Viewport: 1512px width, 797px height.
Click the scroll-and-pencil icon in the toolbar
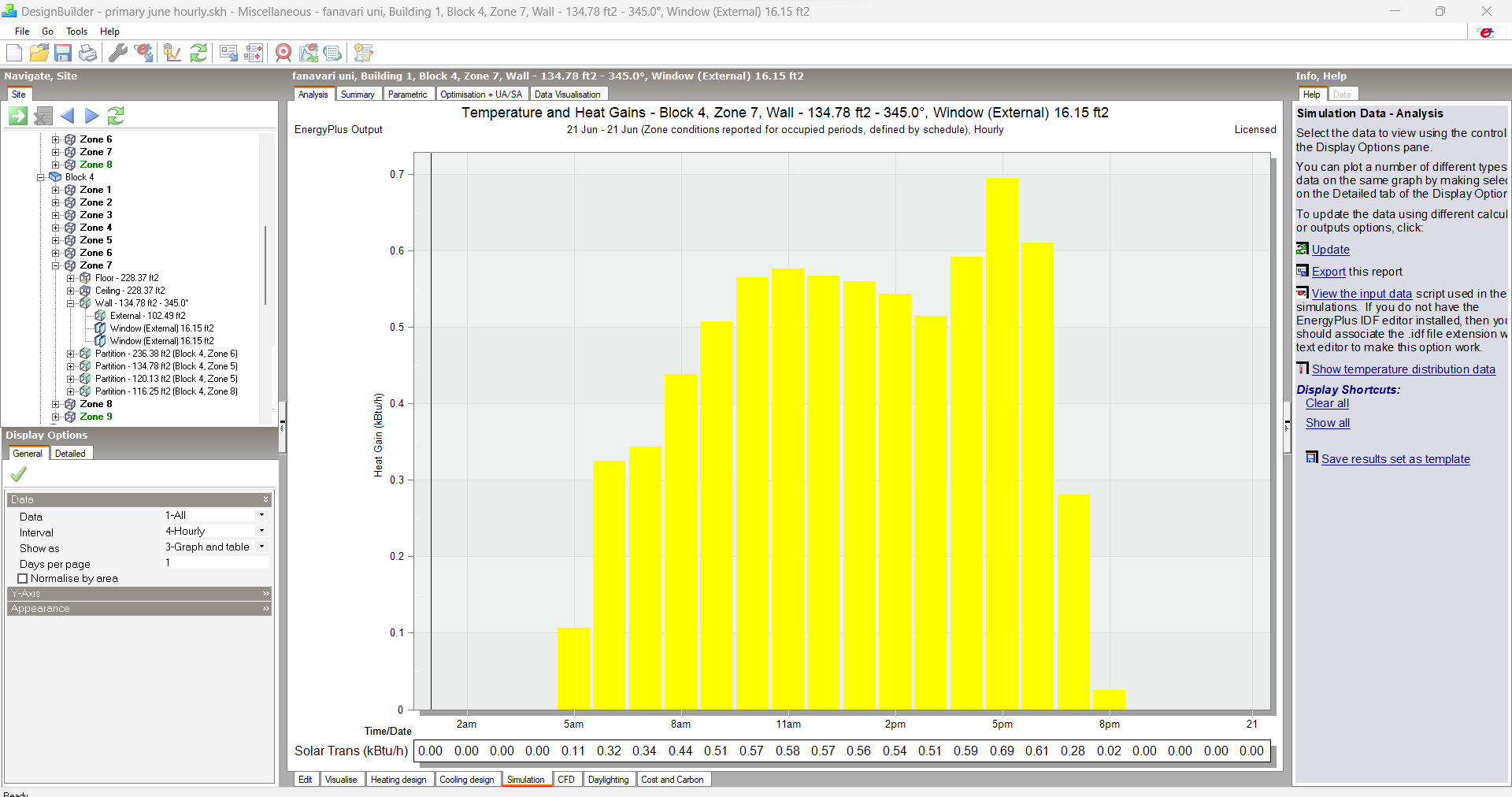click(x=363, y=53)
